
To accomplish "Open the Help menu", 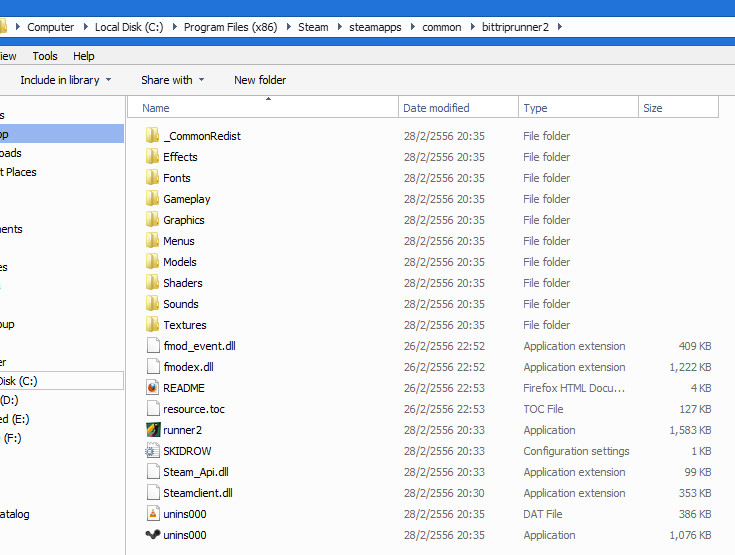I will [x=84, y=56].
